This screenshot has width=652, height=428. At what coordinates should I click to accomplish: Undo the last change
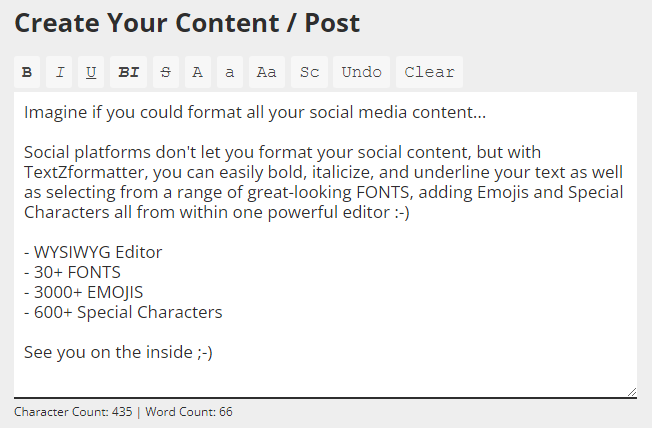pyautogui.click(x=361, y=72)
